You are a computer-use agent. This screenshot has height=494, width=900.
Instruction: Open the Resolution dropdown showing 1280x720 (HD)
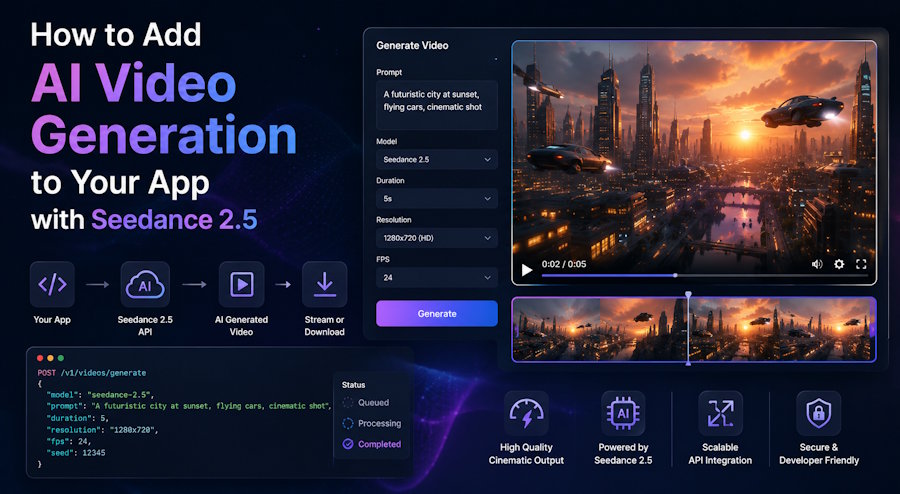(437, 238)
